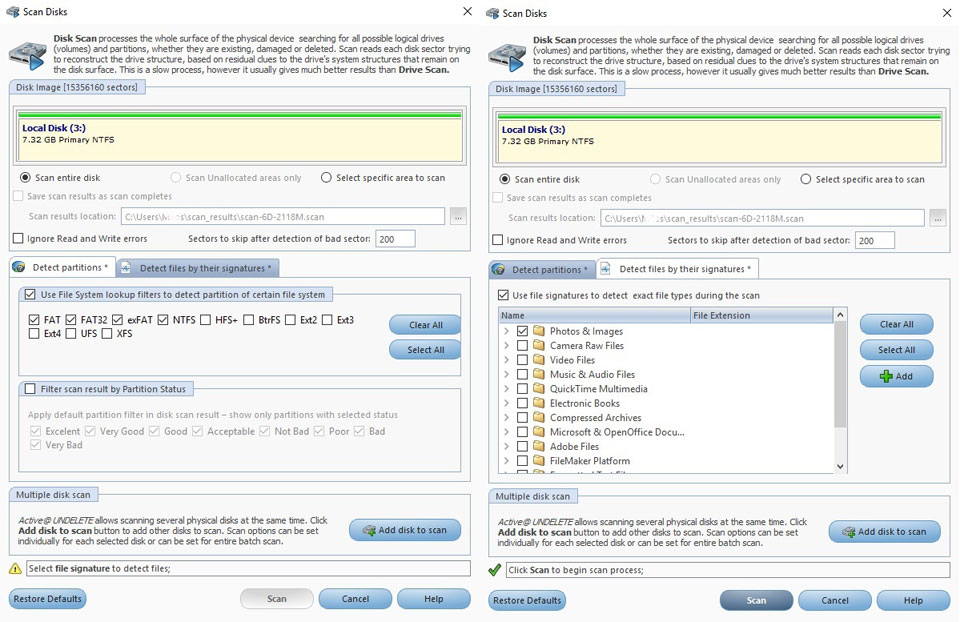Check Ignore Read and Write errors in left window
Image resolution: width=960 pixels, height=622 pixels.
[x=18, y=238]
